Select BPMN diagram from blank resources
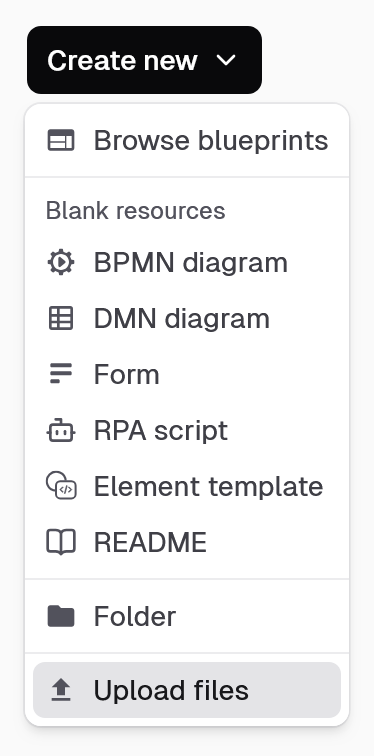The height and width of the screenshot is (756, 374). [187, 263]
